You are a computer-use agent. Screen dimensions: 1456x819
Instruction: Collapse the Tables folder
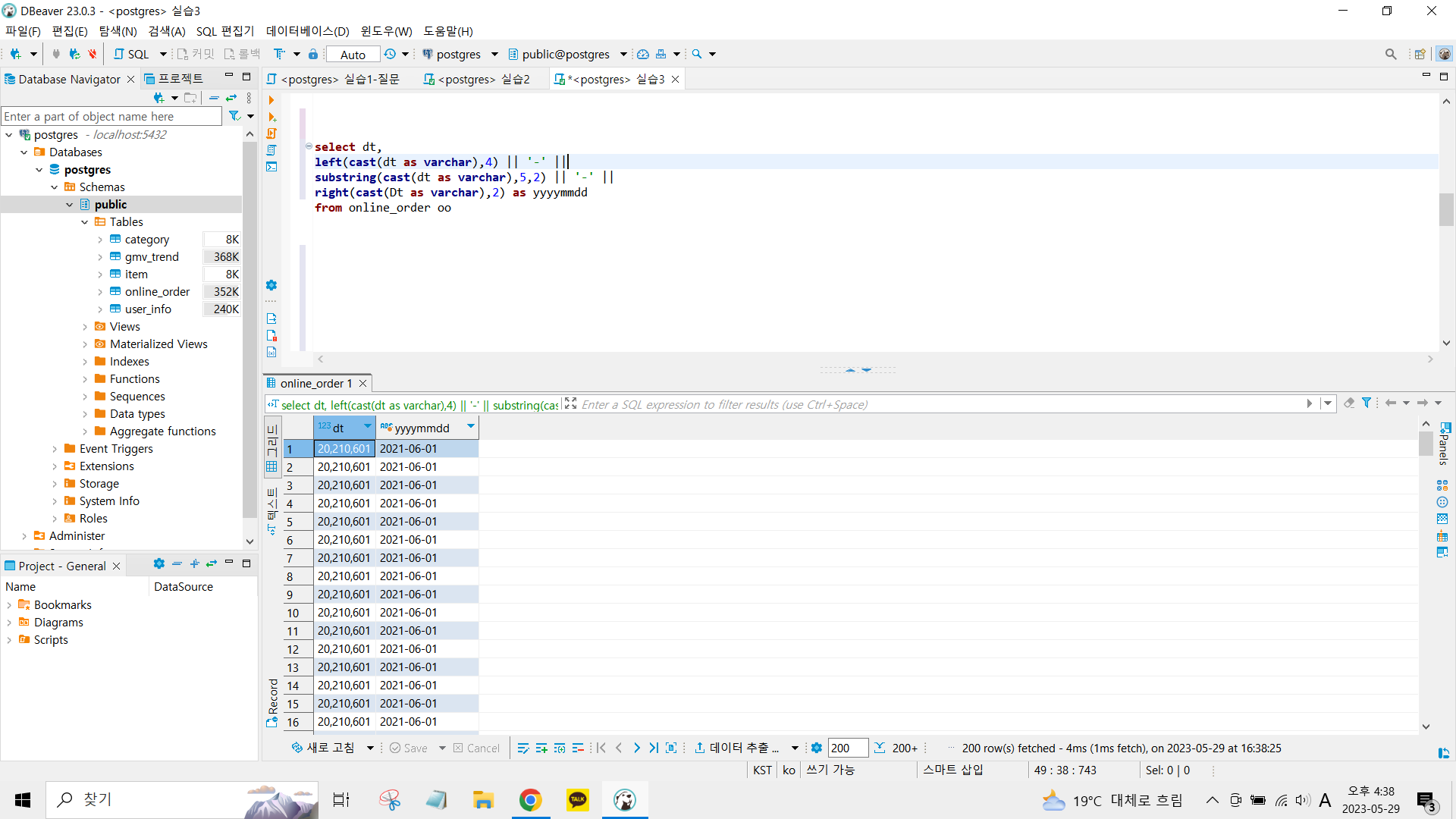pos(85,222)
